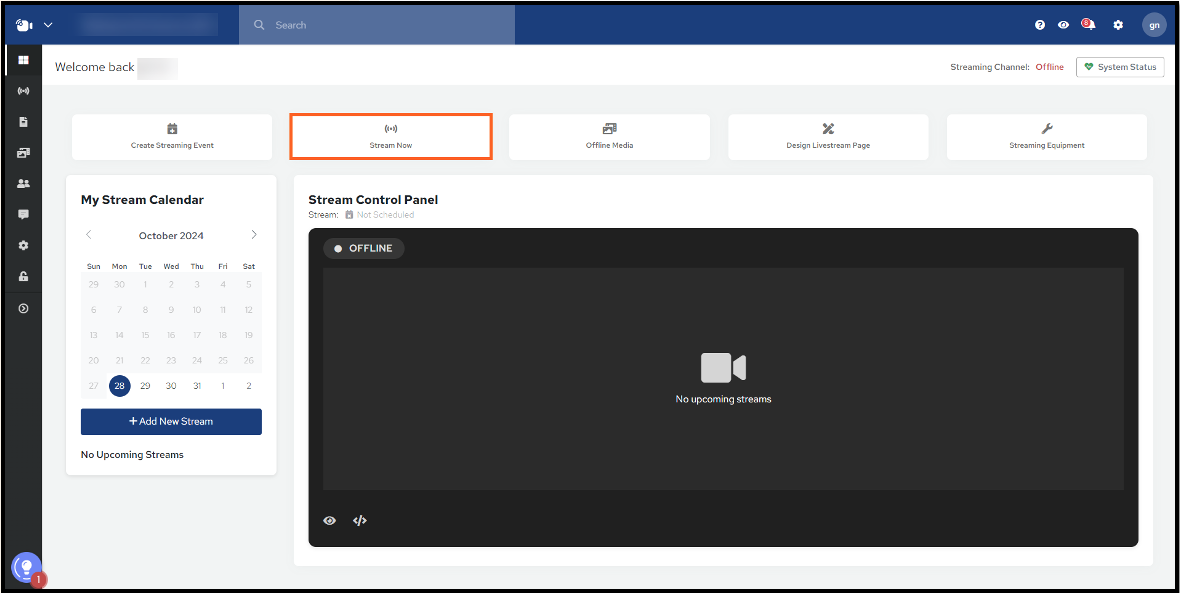Click the notifications bell in the top bar
Screen dimensions: 1180x593
tap(1088, 25)
